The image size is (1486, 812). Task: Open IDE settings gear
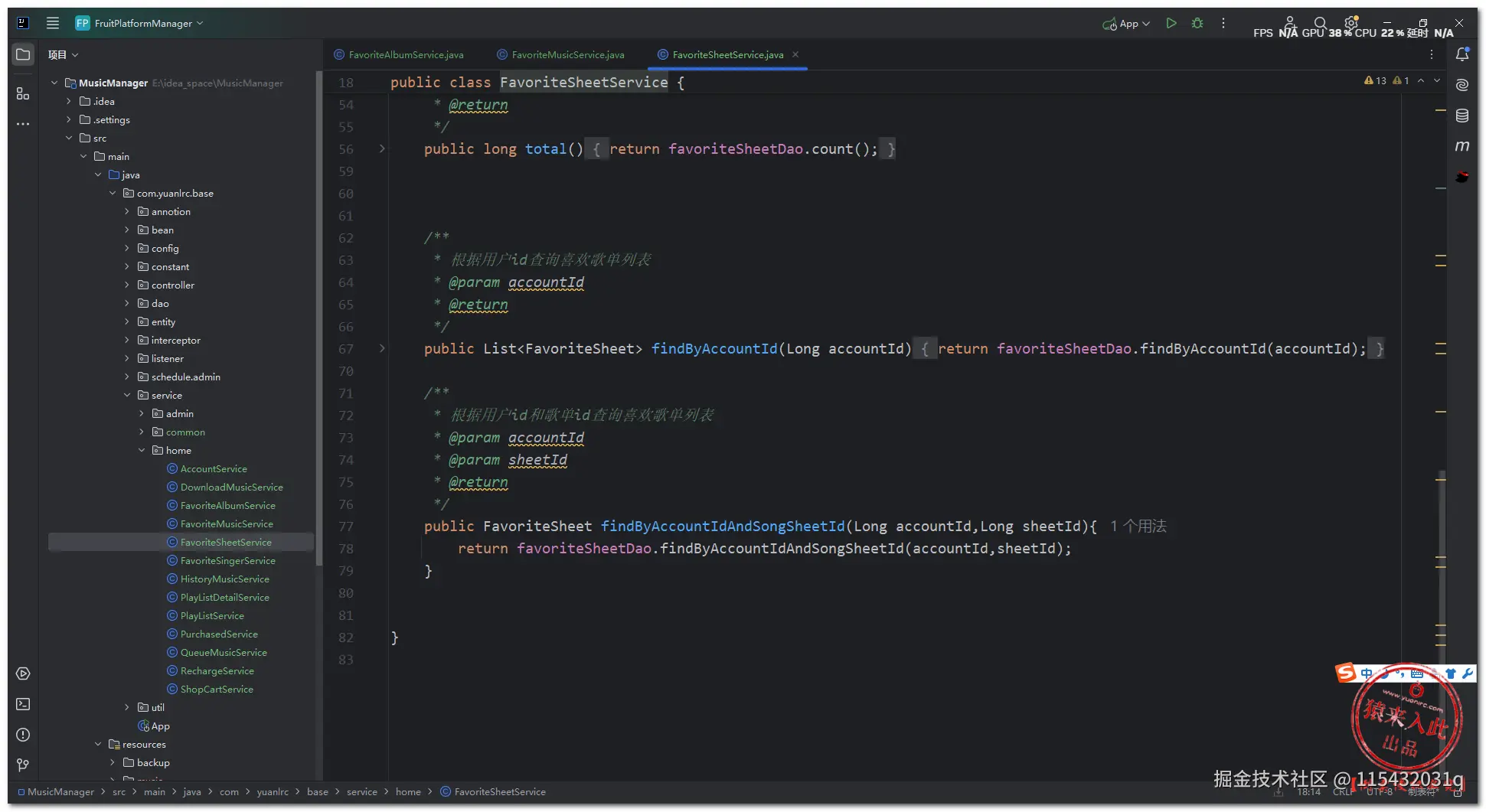1351,23
